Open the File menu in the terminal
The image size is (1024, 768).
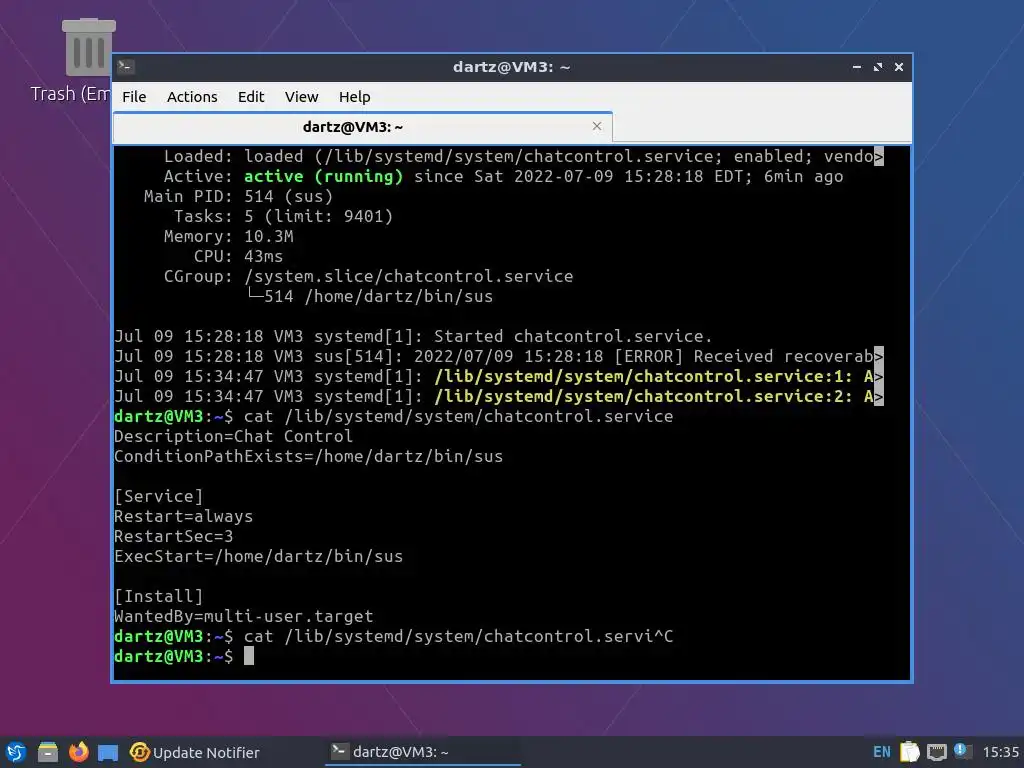(x=134, y=97)
